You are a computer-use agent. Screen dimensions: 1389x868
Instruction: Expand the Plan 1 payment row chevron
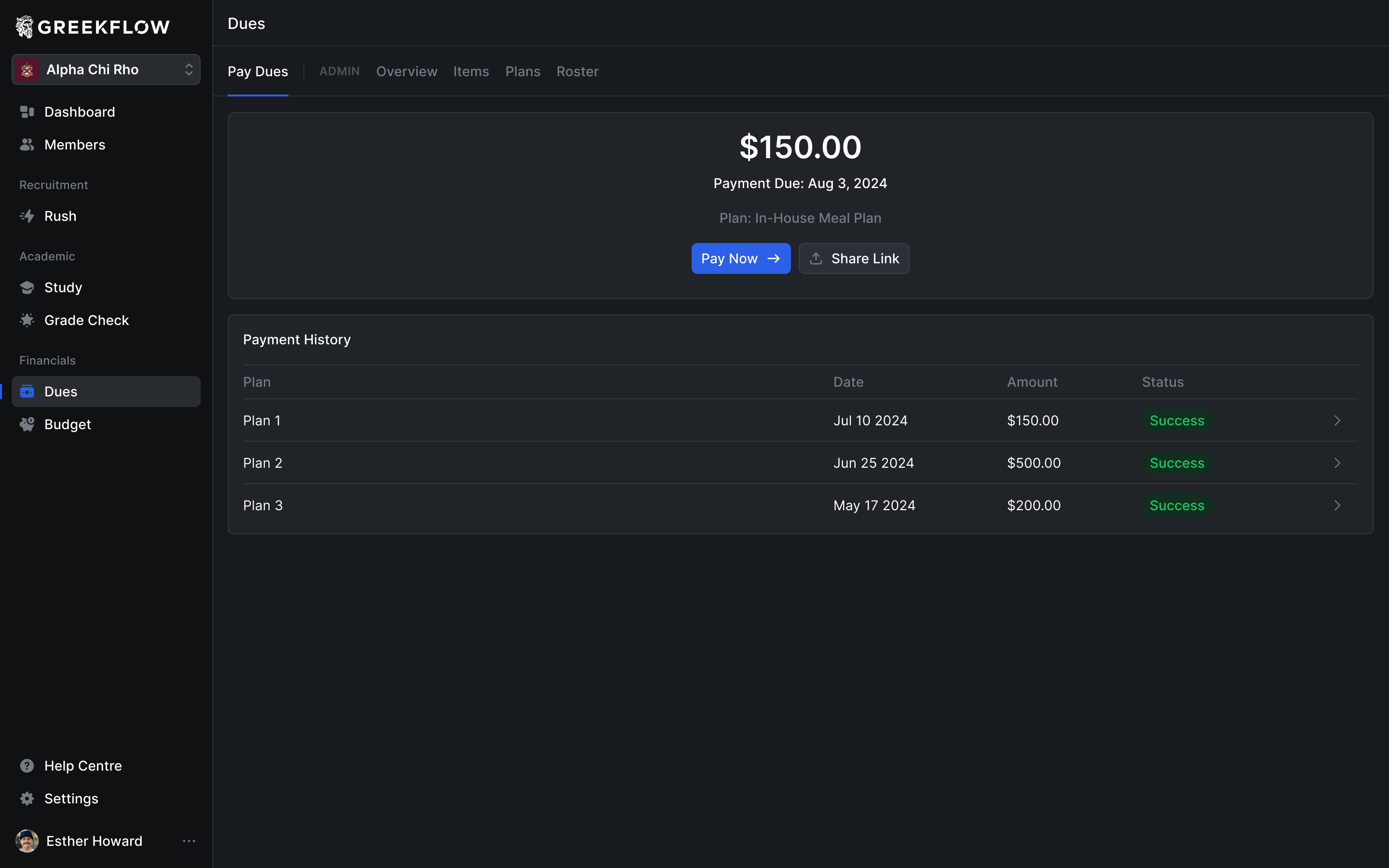click(x=1337, y=420)
